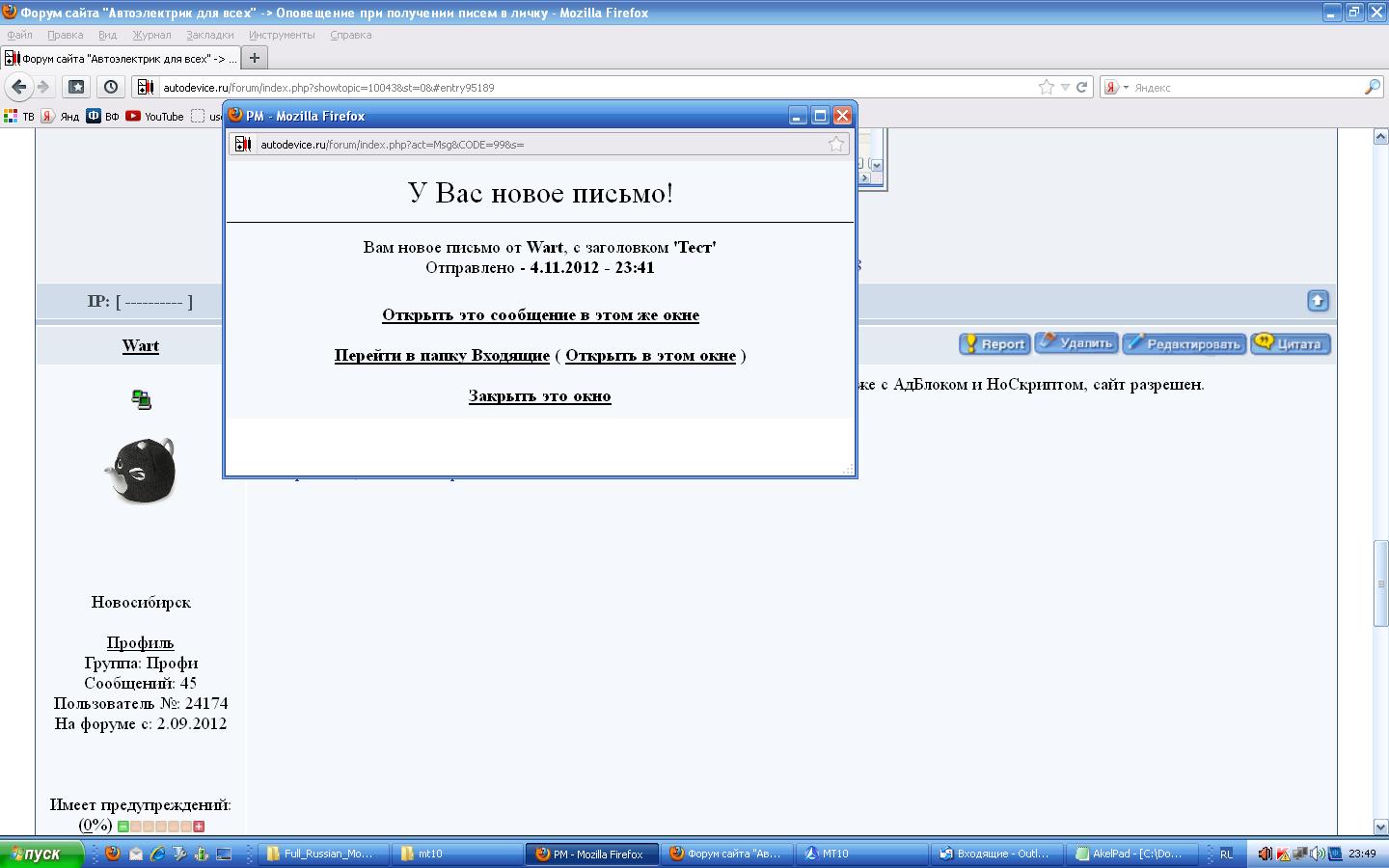The image size is (1389, 868).
Task: Click 'Перейти в папку Входящие' link
Action: [x=442, y=355]
